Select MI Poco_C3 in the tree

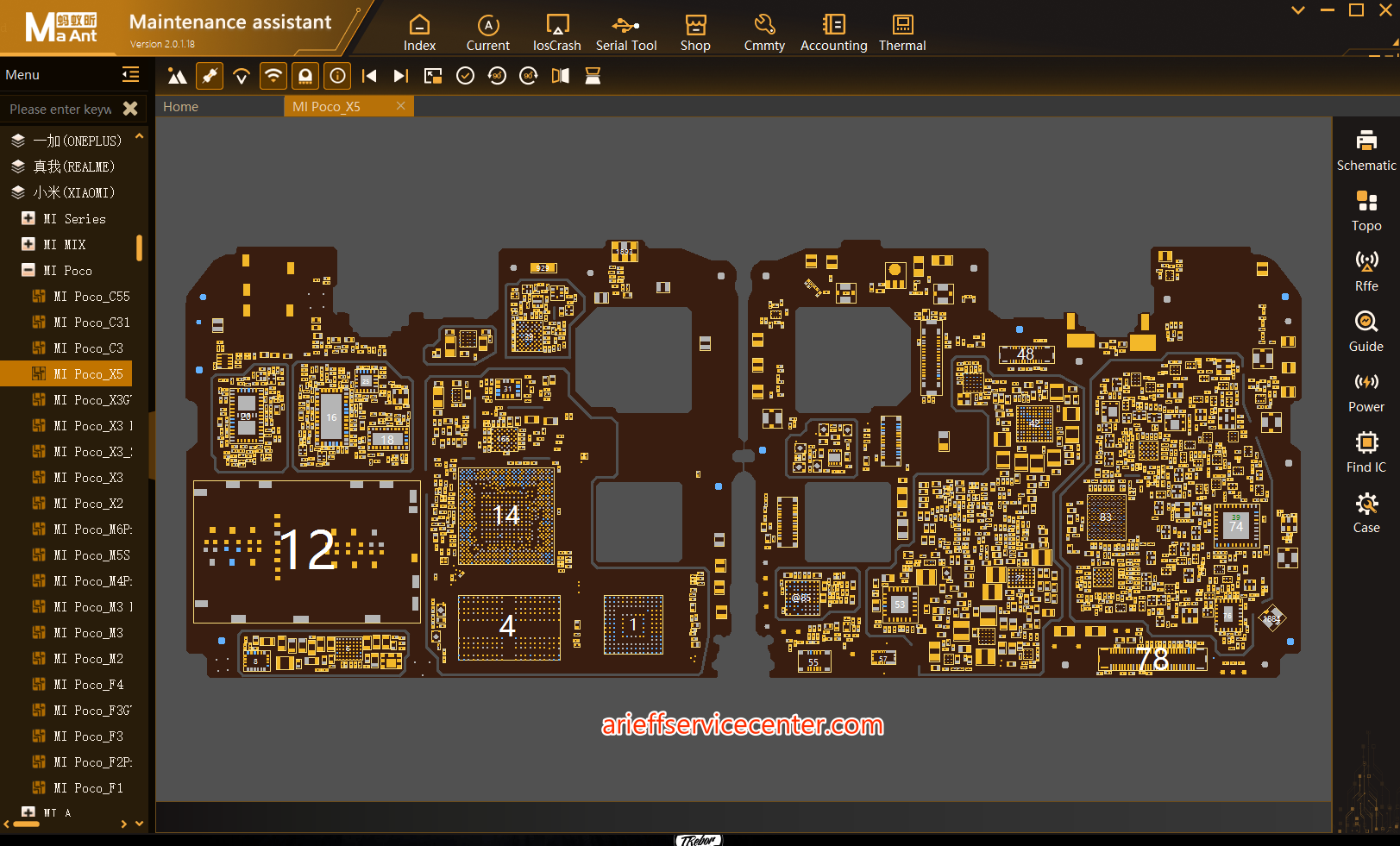coord(76,348)
